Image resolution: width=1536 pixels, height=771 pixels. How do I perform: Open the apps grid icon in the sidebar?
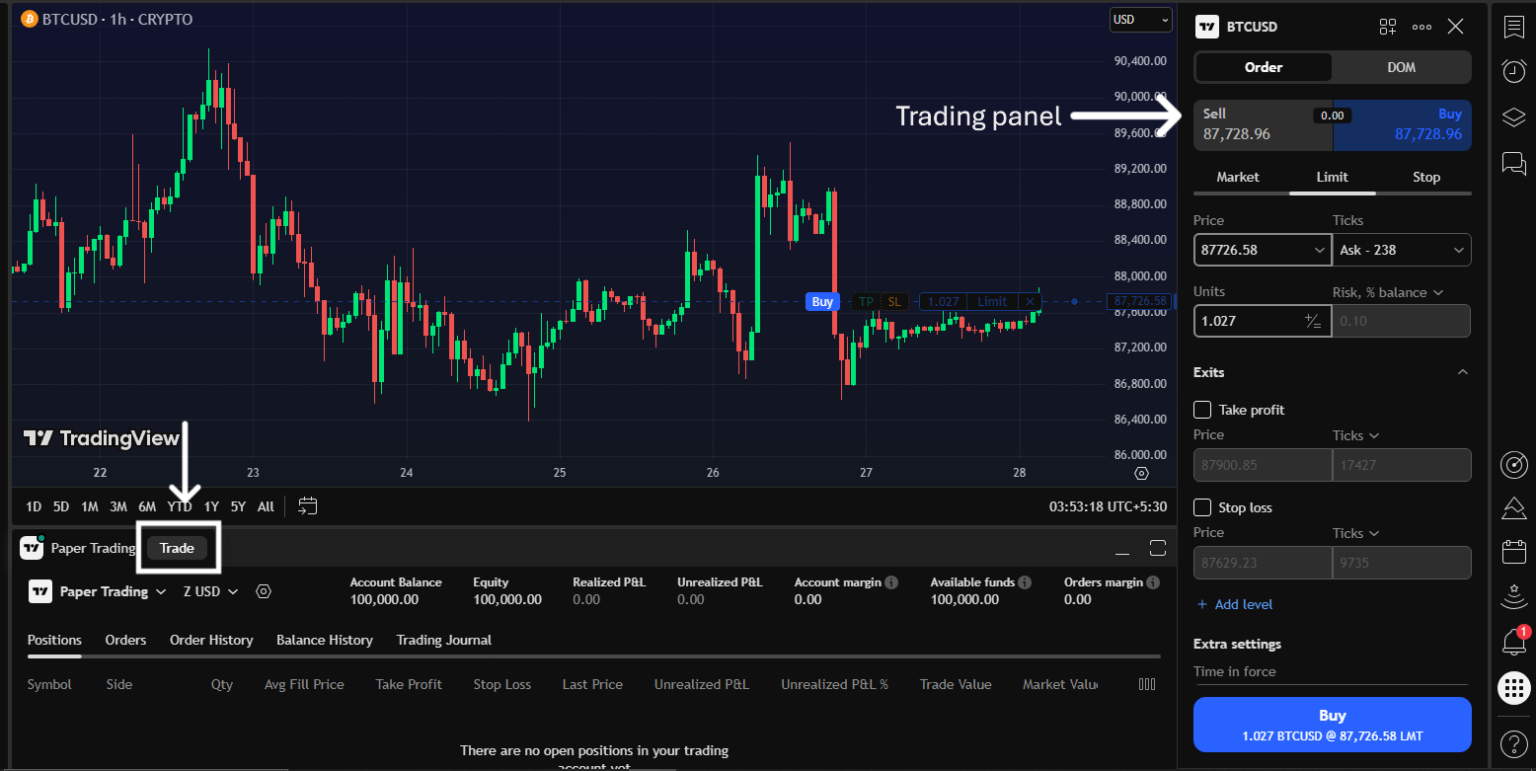[x=1513, y=688]
